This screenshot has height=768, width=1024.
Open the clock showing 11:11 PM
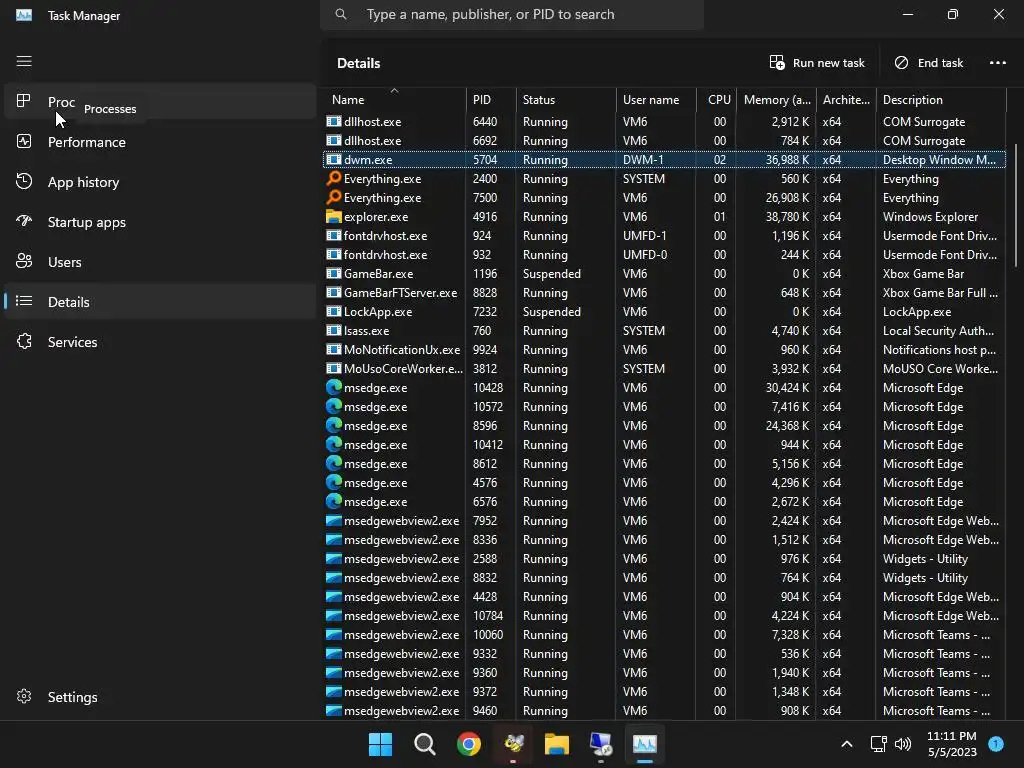952,744
